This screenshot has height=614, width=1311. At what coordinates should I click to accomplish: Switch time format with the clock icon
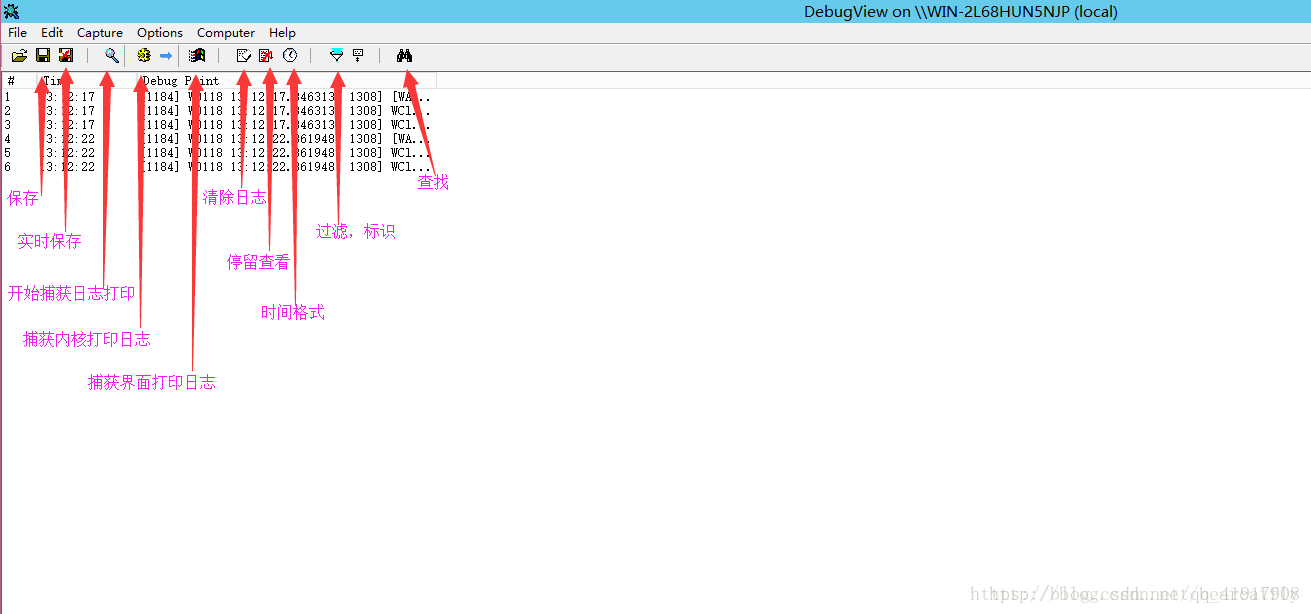pos(290,56)
